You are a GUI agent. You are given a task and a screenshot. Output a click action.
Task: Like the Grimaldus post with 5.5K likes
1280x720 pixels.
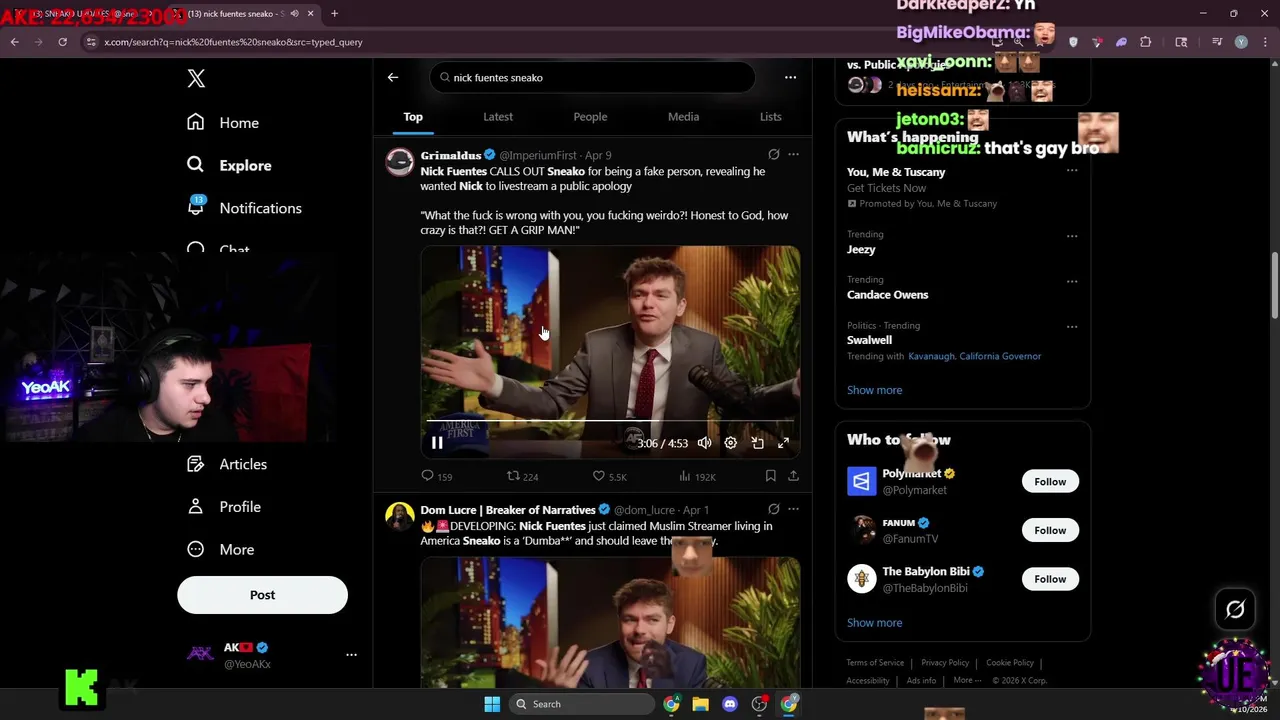[610, 476]
